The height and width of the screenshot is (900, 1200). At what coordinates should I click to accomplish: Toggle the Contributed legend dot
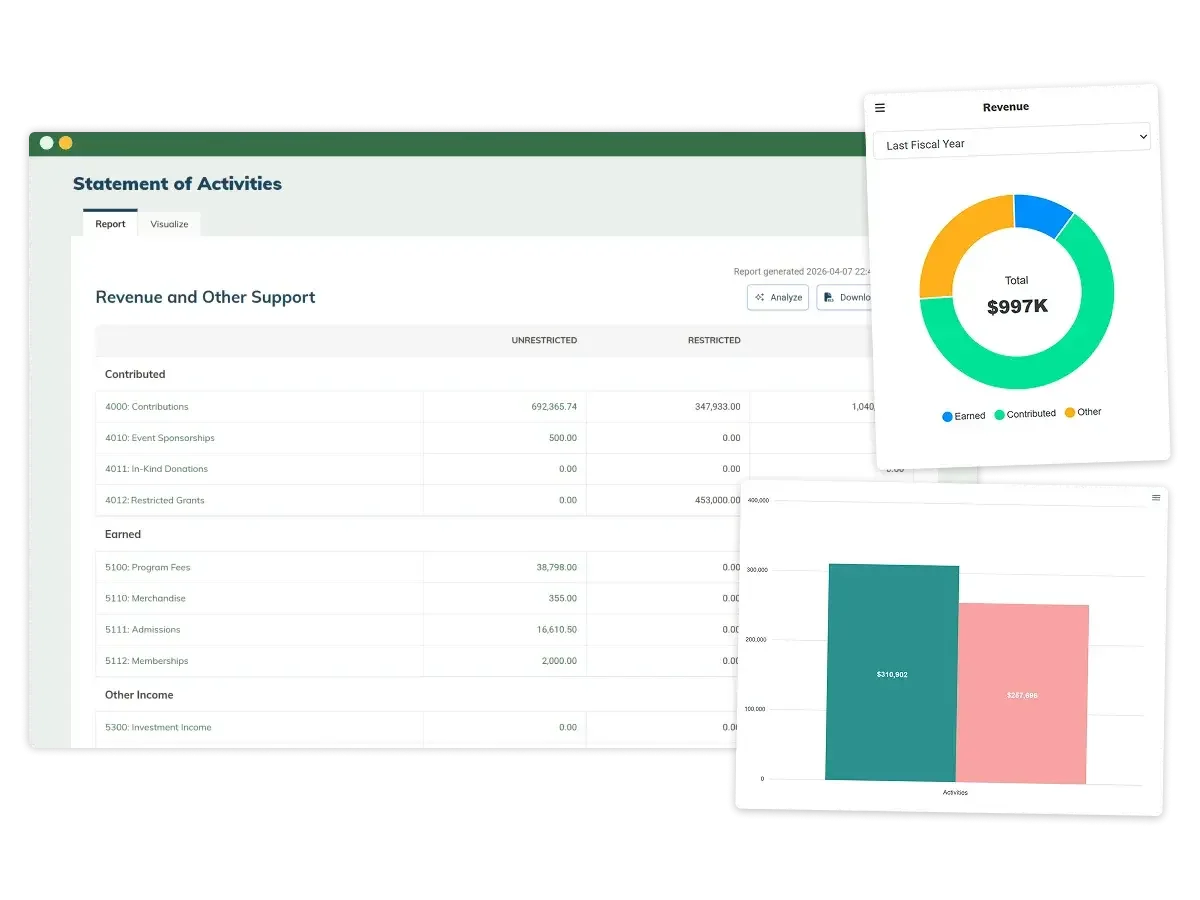[x=999, y=415]
